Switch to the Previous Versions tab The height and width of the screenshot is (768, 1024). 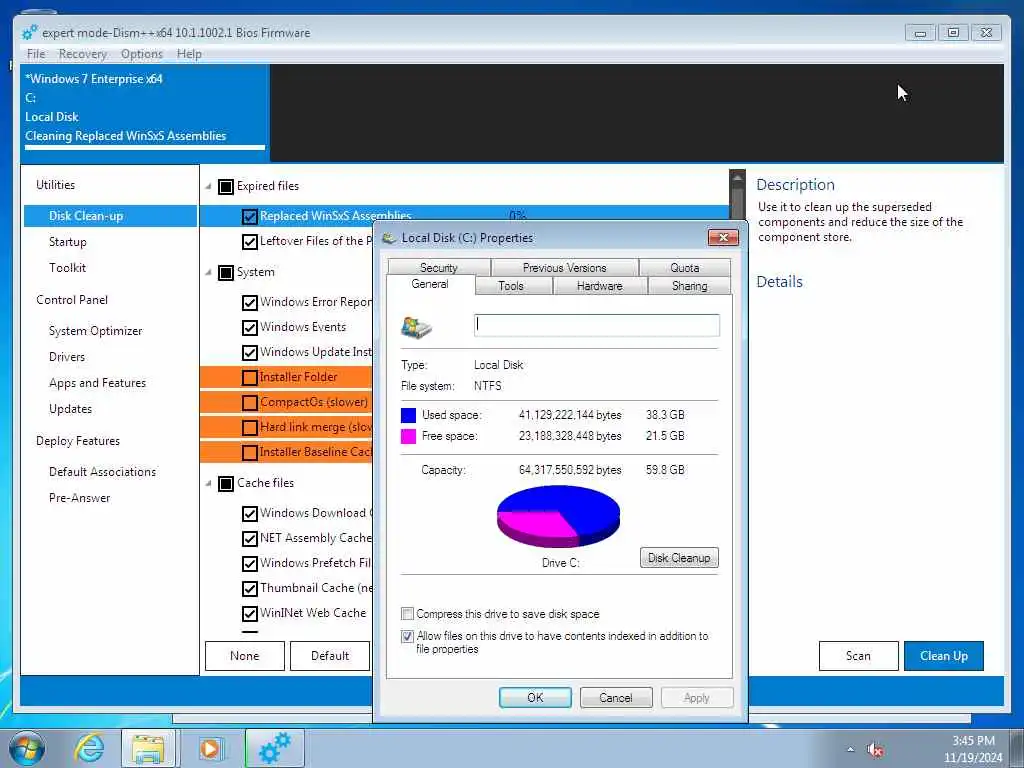point(565,267)
